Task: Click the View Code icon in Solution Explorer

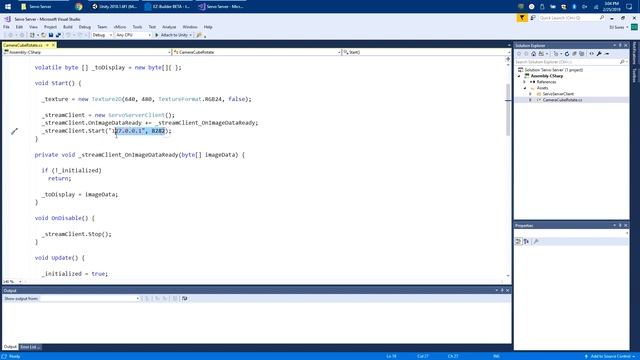Action: click(x=591, y=54)
